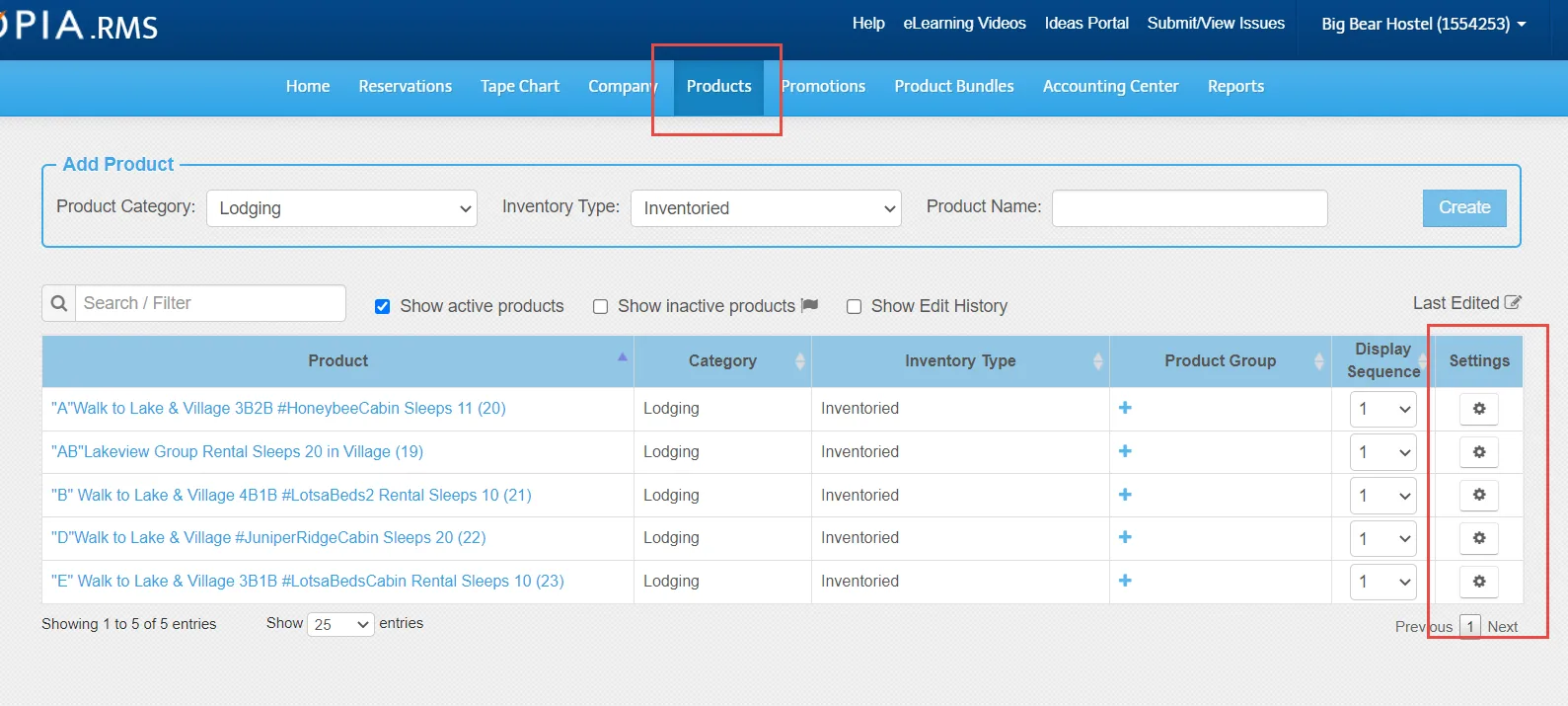Open settings gear for "AB"Lakeview Group Rental
The image size is (1568, 706).
1478,452
